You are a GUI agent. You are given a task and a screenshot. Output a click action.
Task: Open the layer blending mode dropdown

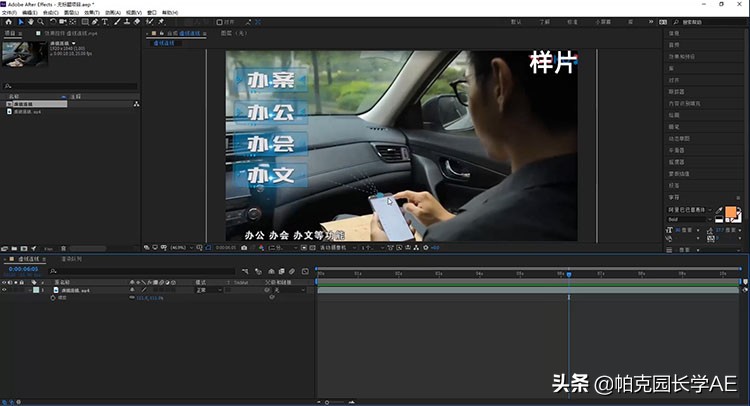click(x=209, y=290)
